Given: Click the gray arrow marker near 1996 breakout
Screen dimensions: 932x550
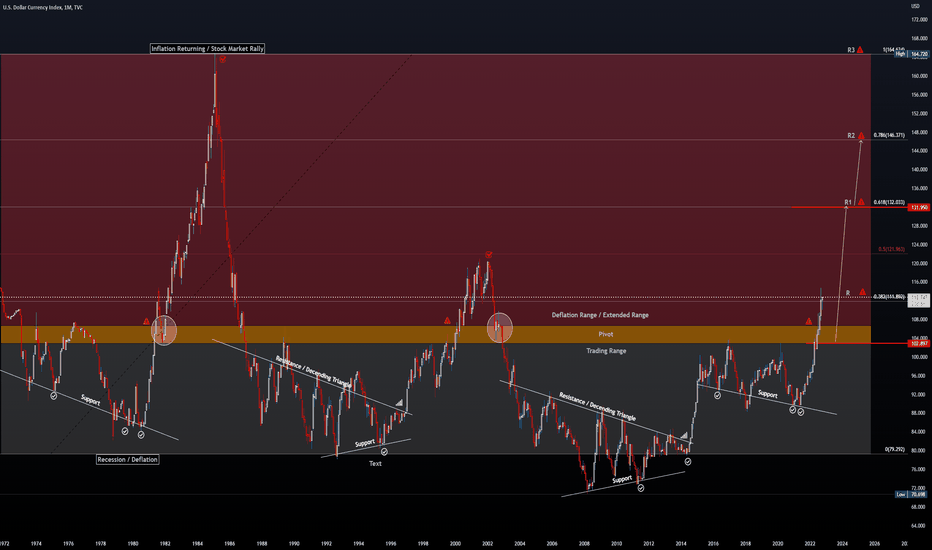Looking at the screenshot, I should coord(399,403).
